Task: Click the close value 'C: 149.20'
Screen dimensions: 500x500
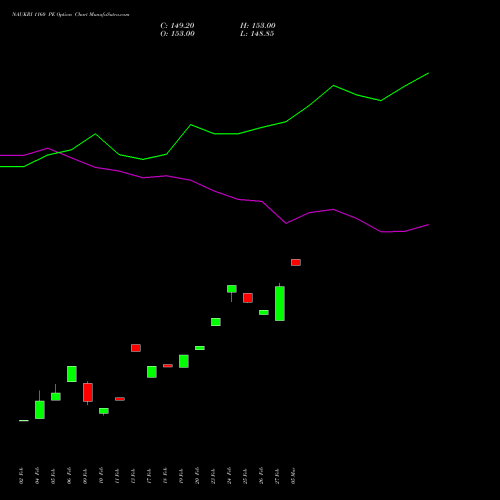Action: (x=177, y=26)
